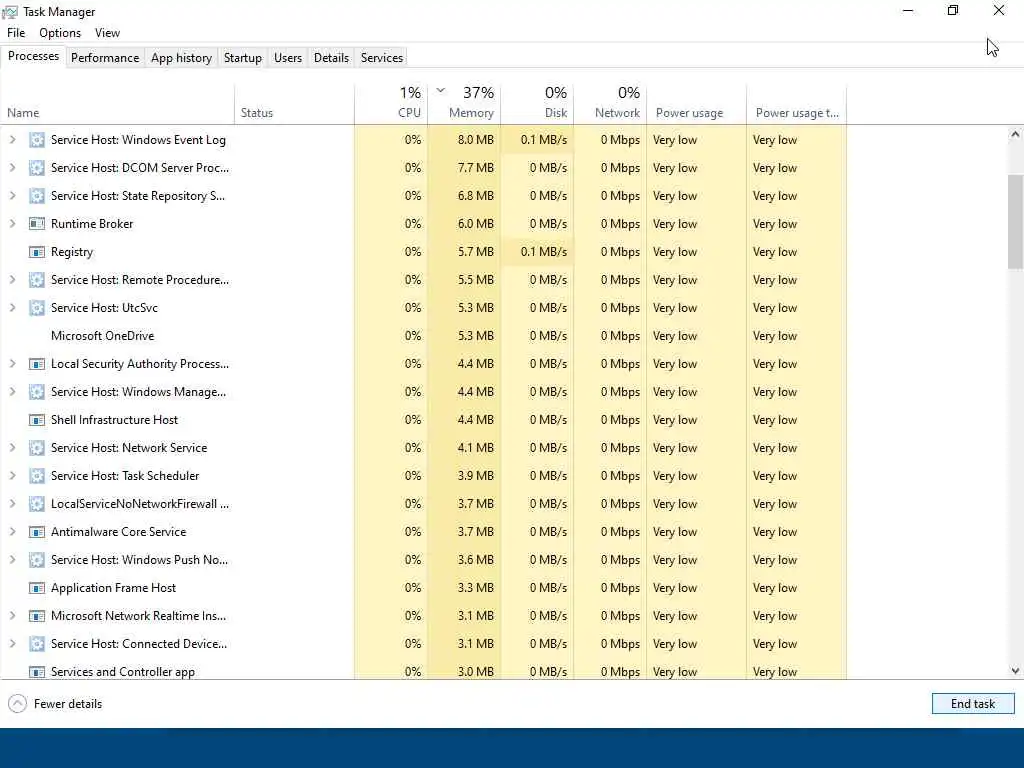The width and height of the screenshot is (1024, 768).
Task: Click the Service Host: Windows Manage gear icon
Action: 37,392
